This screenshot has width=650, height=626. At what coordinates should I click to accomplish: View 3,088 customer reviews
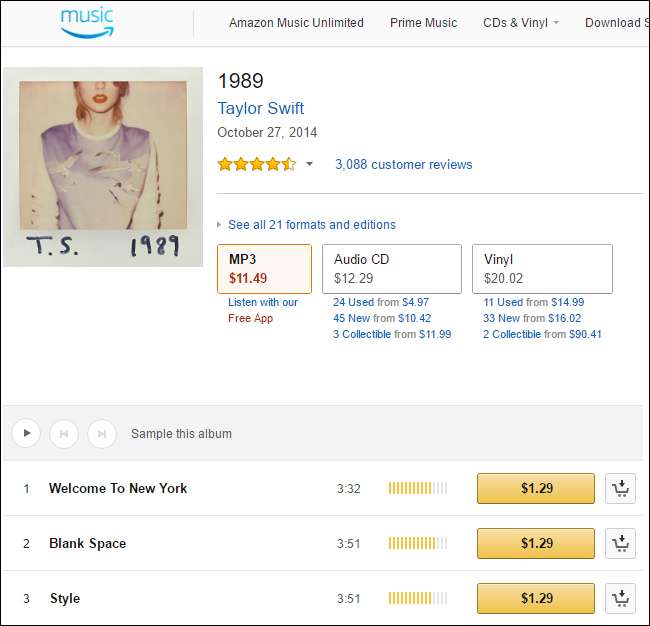[403, 165]
